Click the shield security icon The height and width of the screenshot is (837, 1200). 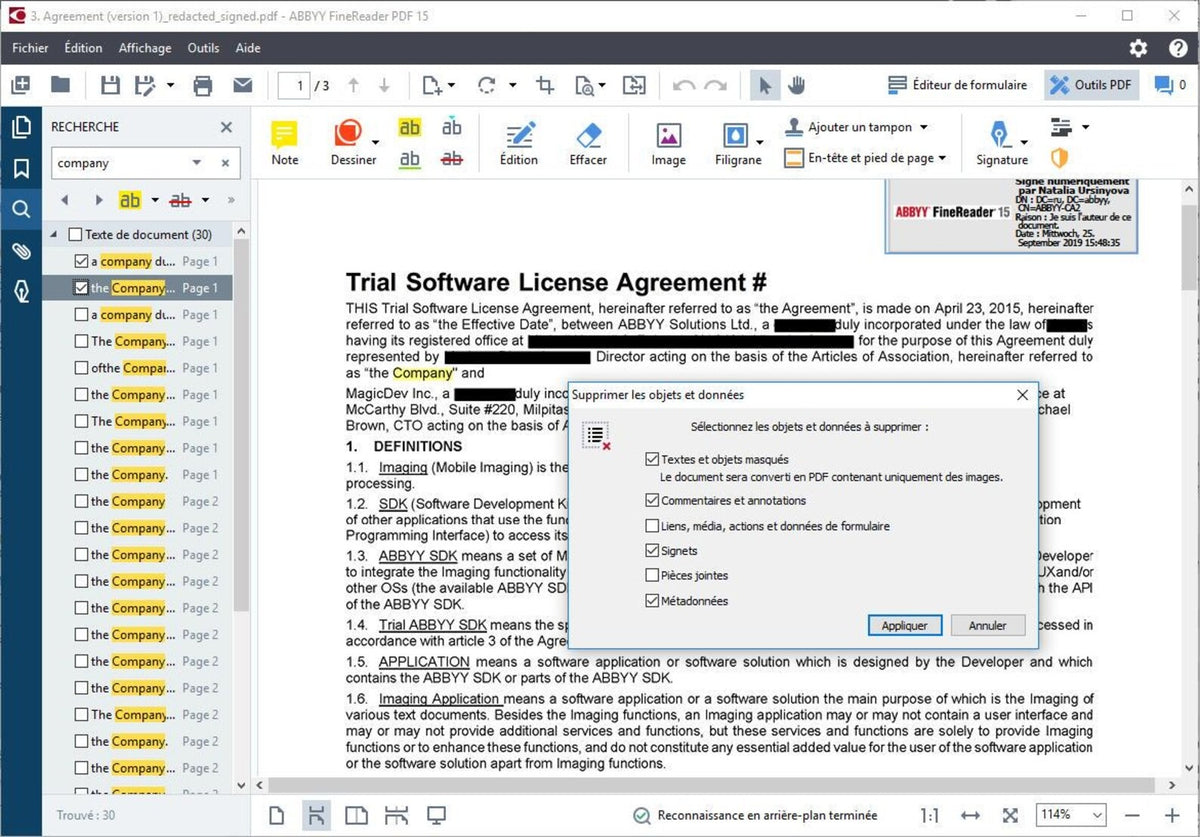[1059, 158]
